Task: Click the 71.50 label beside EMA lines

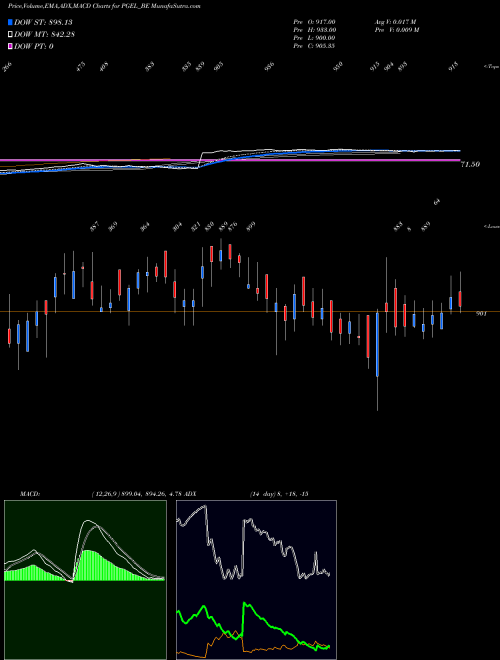Action: coord(470,165)
